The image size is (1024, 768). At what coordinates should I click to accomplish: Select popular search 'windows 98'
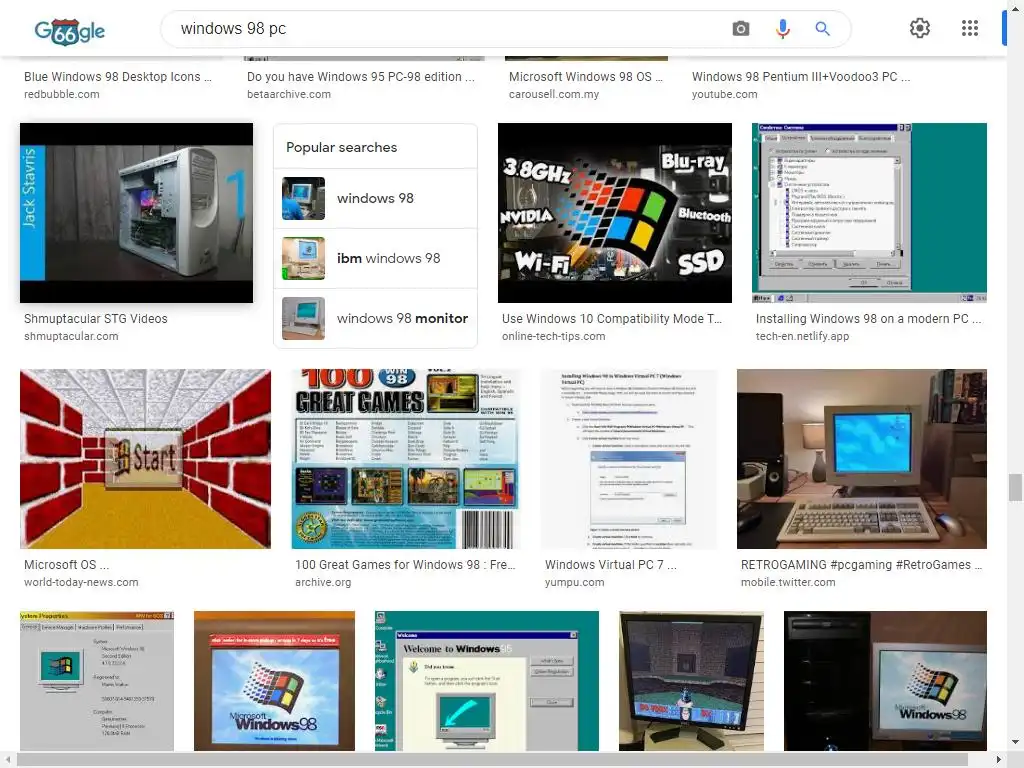coord(376,199)
